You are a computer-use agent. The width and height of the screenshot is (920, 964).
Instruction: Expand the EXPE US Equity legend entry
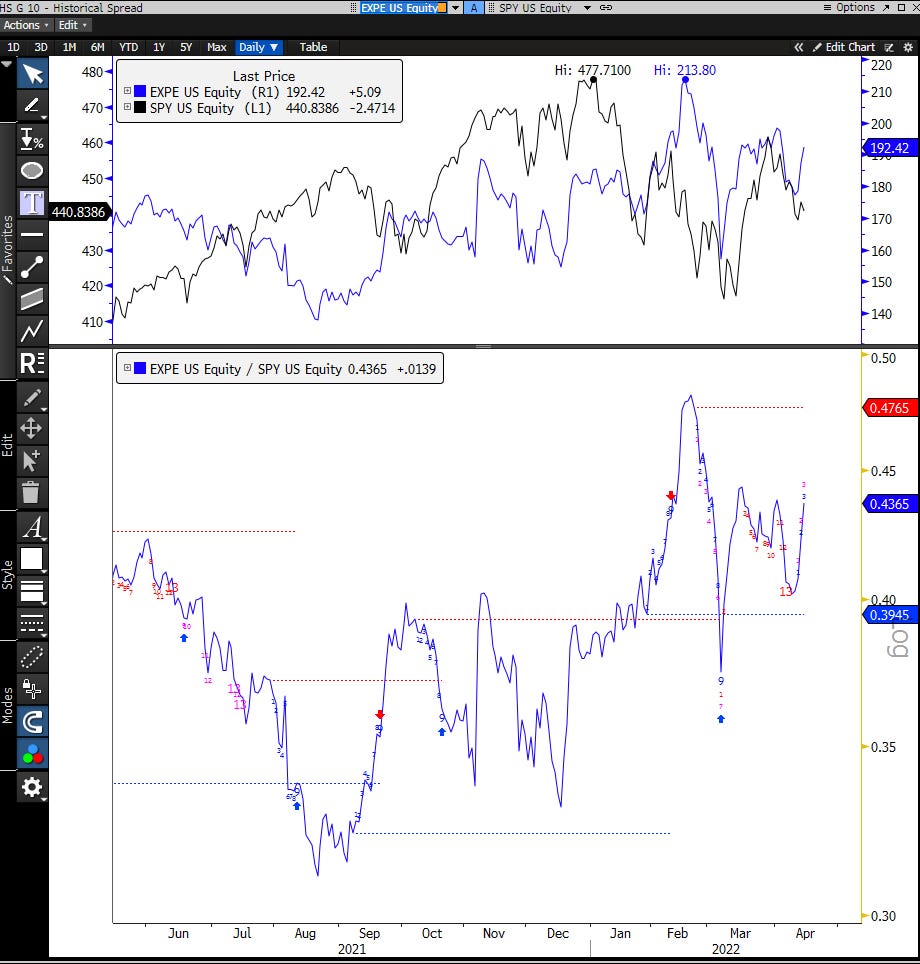127,91
